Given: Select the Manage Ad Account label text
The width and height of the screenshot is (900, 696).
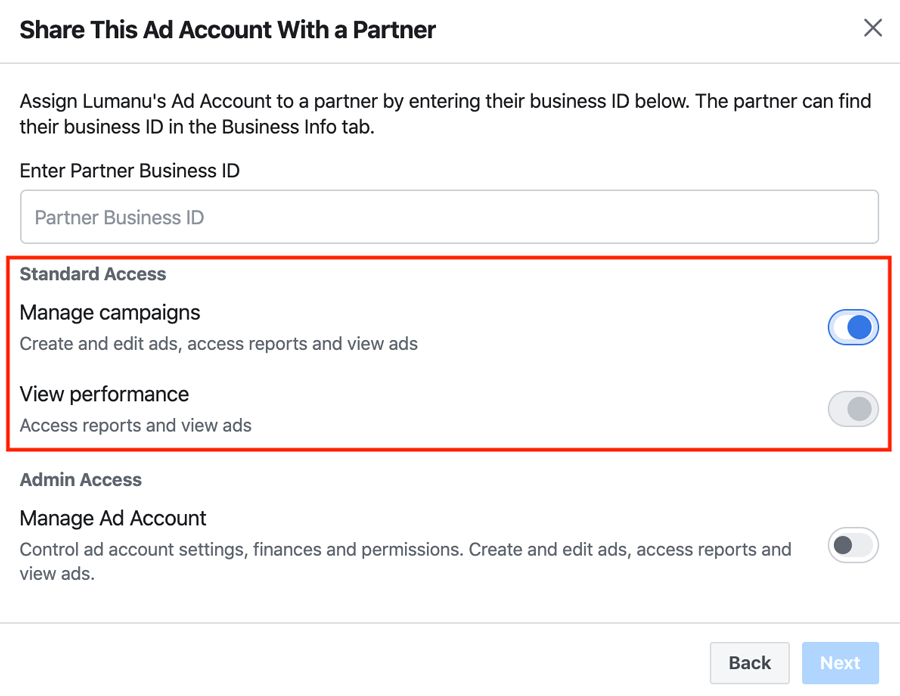Looking at the screenshot, I should (x=113, y=518).
